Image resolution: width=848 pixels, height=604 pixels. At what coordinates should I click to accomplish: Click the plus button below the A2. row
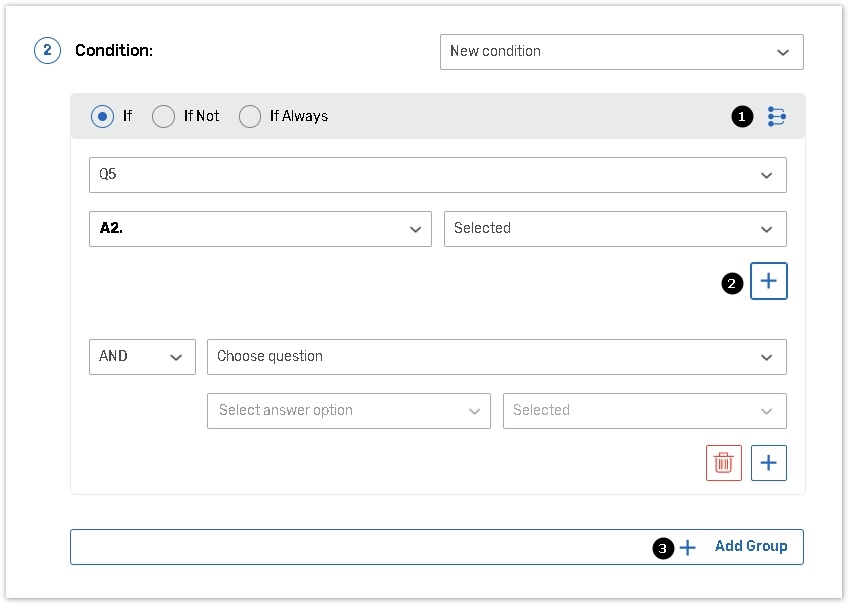[x=769, y=282]
